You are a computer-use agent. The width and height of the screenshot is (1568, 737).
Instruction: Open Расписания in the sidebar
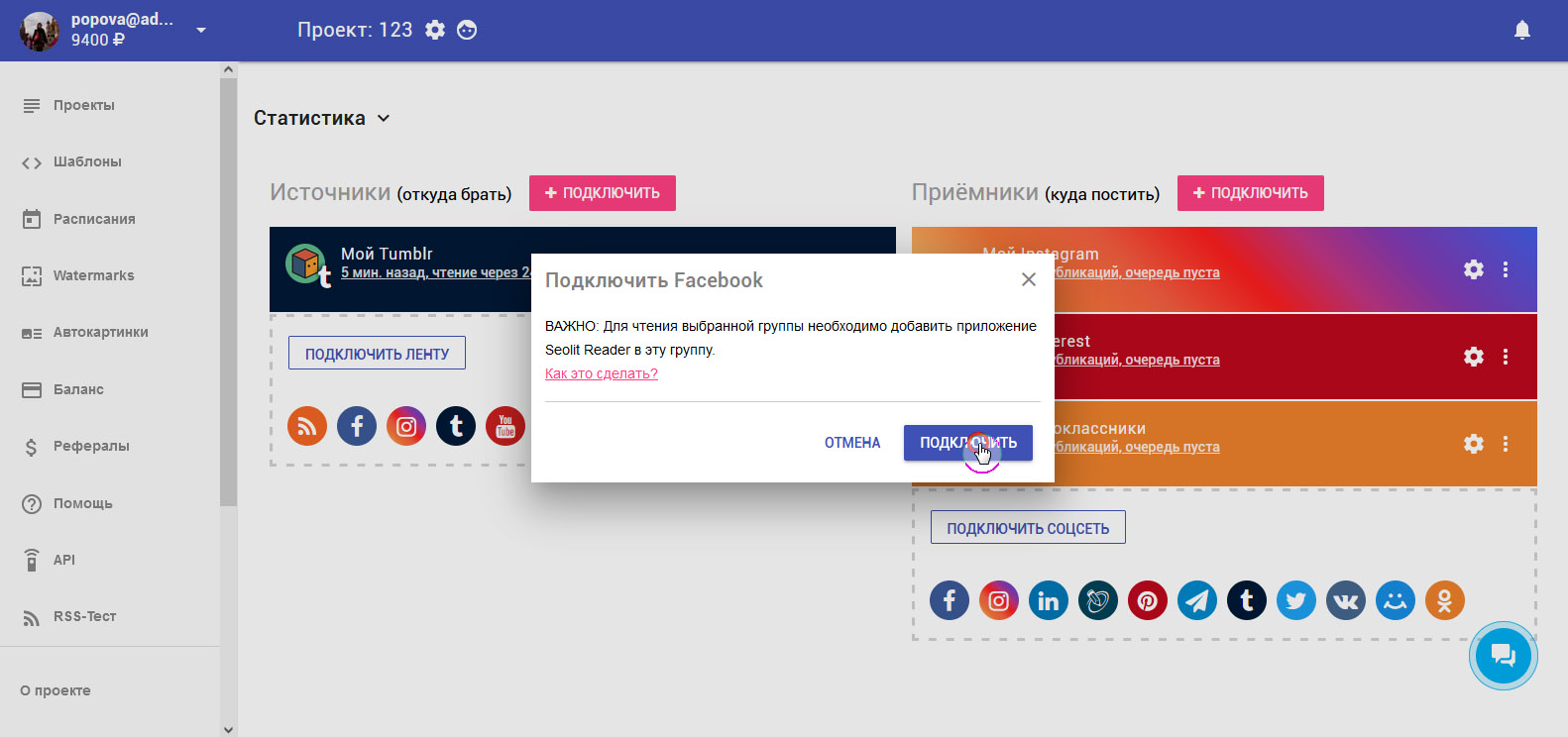pos(94,219)
